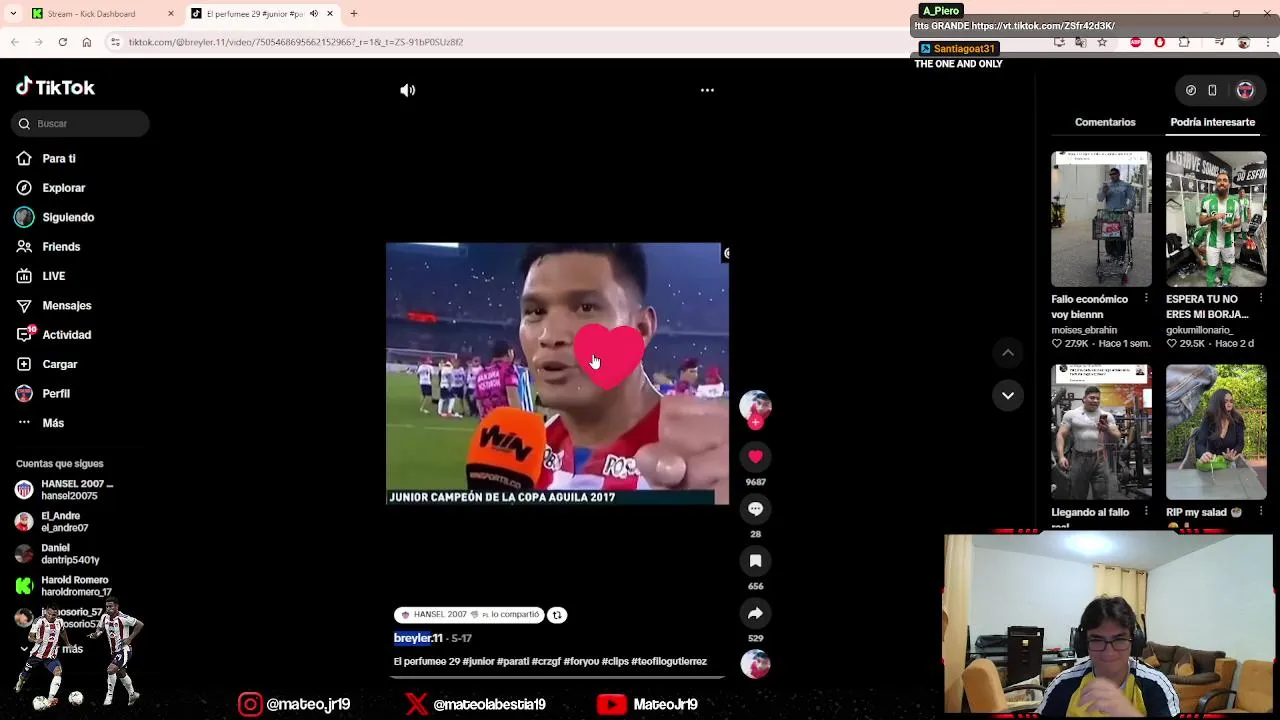The width and height of the screenshot is (1280, 720).
Task: Toggle the repost button next to compartió
Action: pos(557,616)
